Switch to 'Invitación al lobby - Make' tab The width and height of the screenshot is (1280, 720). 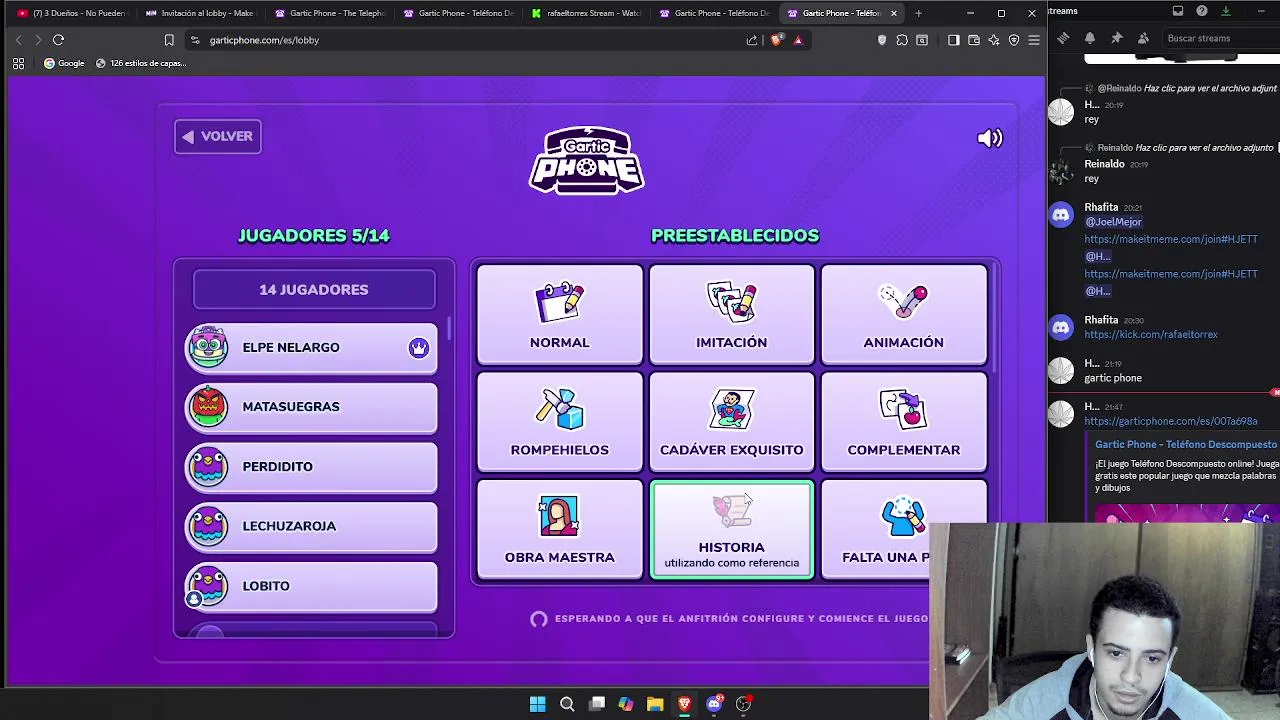point(200,13)
